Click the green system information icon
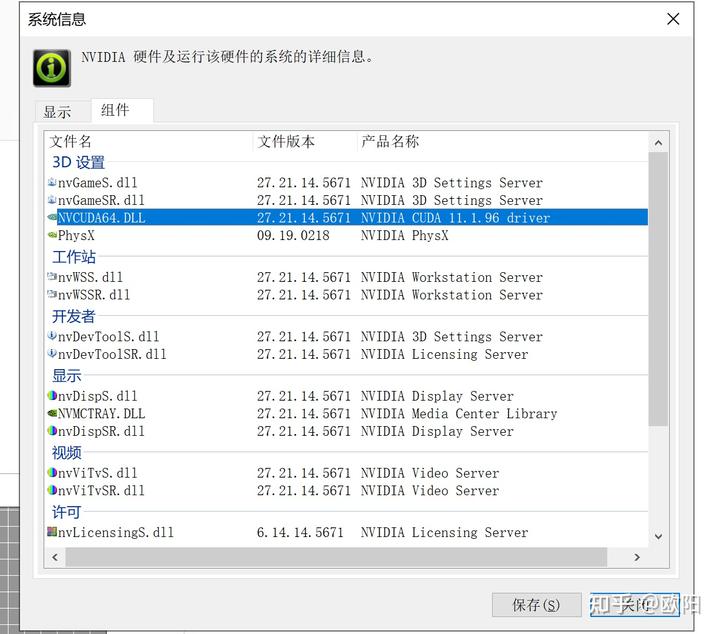This screenshot has width=720, height=634. point(51,68)
